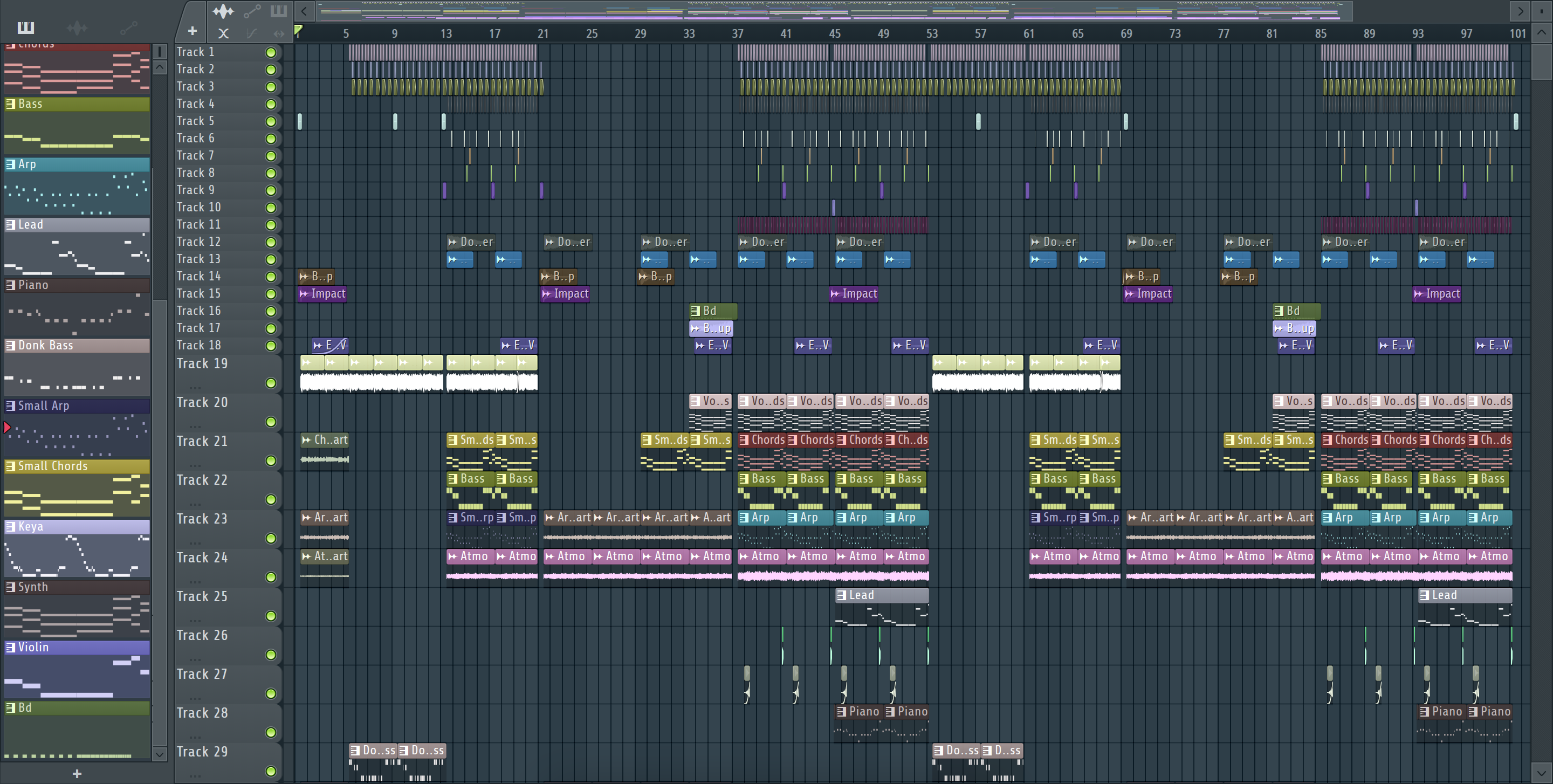Screen dimensions: 1553x784
Task: Open menu of Arp clip at bar 37
Action: pos(744,518)
